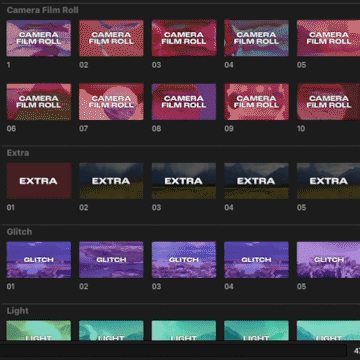Select Camera Film Roll transition 02 thumbnail
Viewport: 360px width, 360px height.
pos(111,38)
